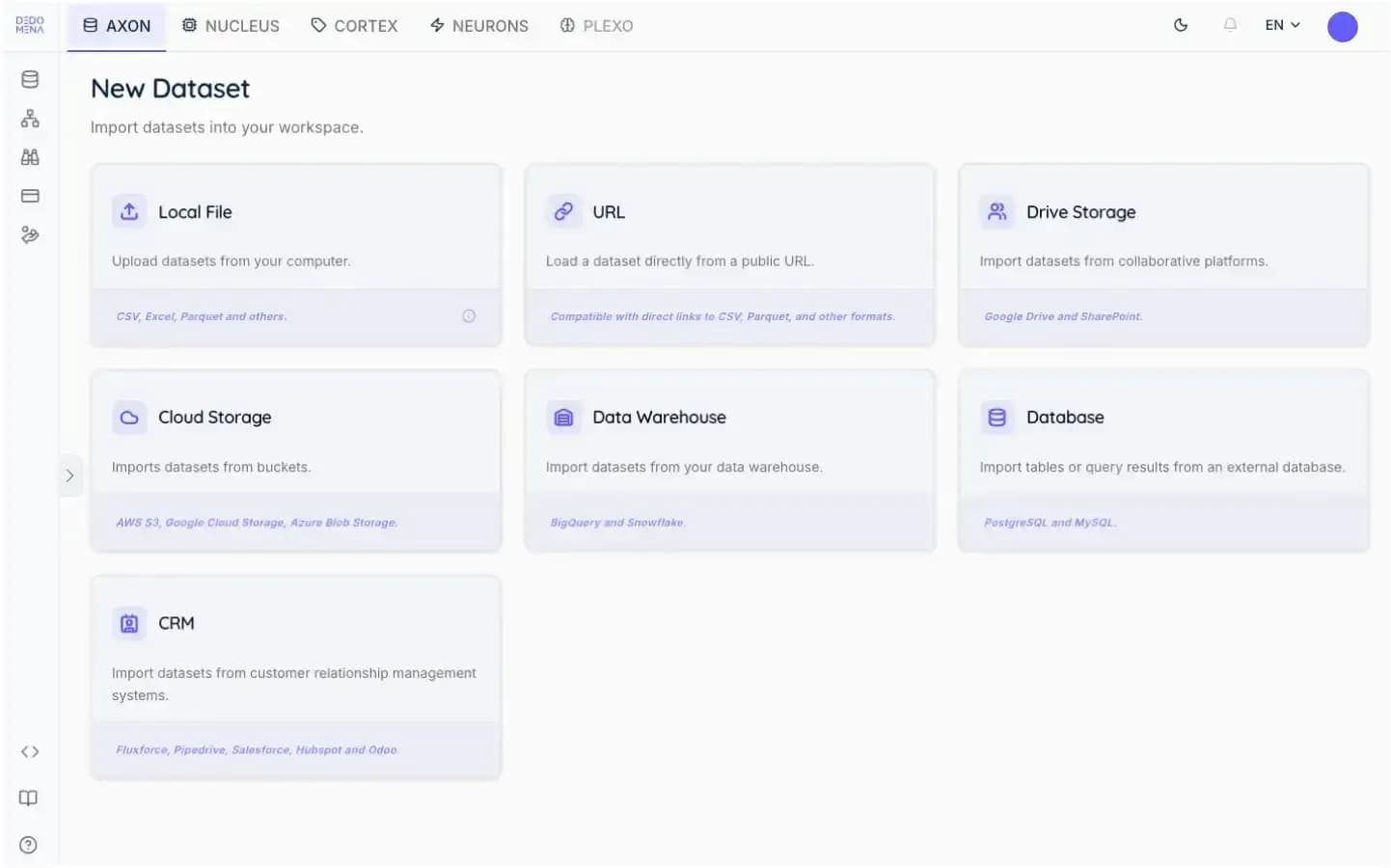Select the Database import title
Image resolution: width=1391 pixels, height=868 pixels.
[1065, 418]
